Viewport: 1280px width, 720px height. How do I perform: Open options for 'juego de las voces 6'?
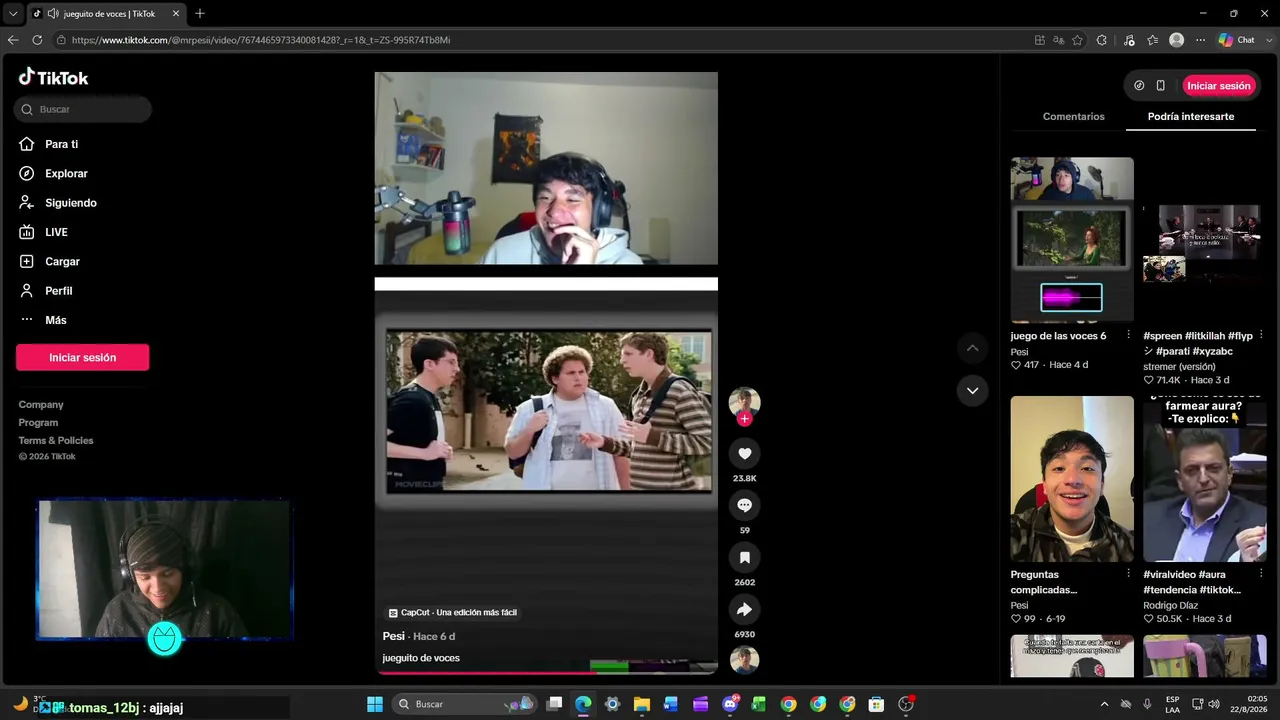[1128, 335]
